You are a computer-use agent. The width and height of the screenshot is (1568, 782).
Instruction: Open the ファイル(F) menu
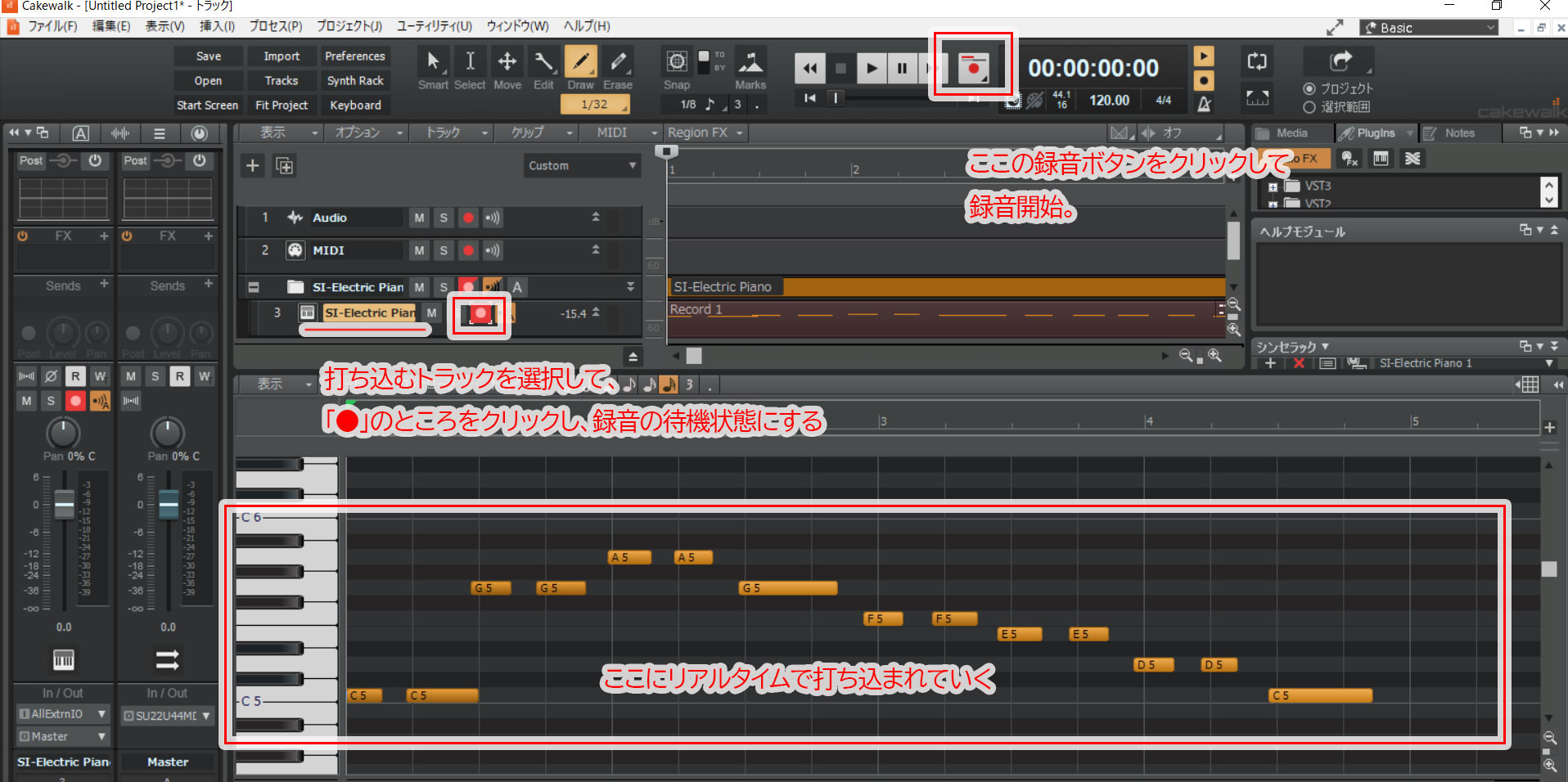point(52,26)
